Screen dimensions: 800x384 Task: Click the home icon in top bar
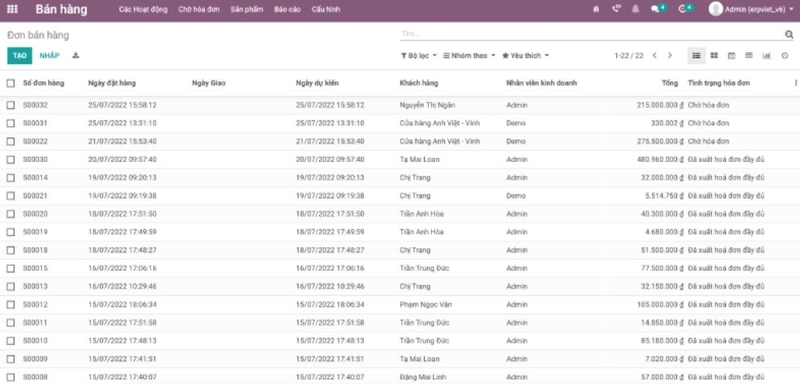click(x=596, y=9)
